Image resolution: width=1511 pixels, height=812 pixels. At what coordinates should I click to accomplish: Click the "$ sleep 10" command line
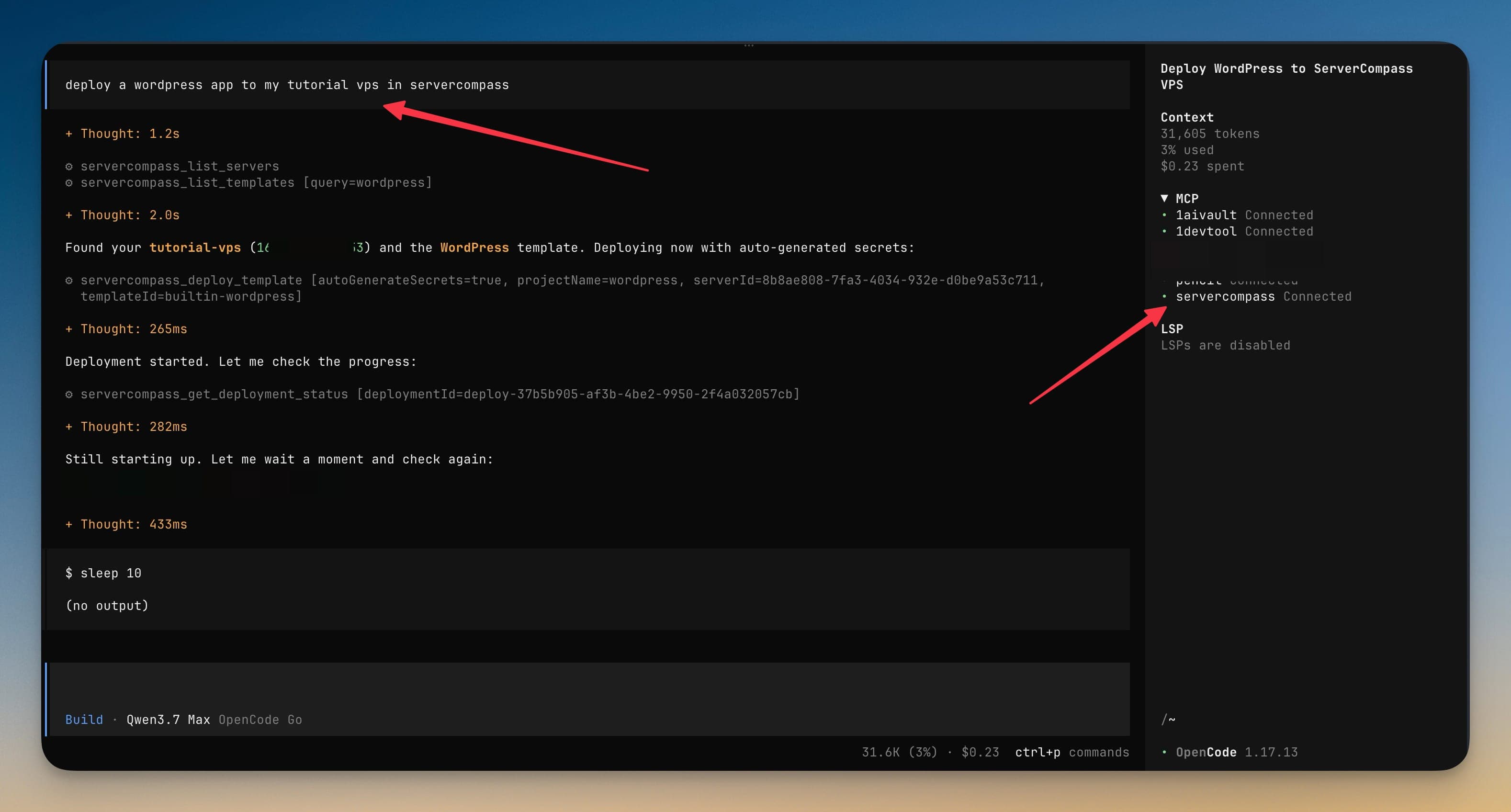pyautogui.click(x=103, y=573)
